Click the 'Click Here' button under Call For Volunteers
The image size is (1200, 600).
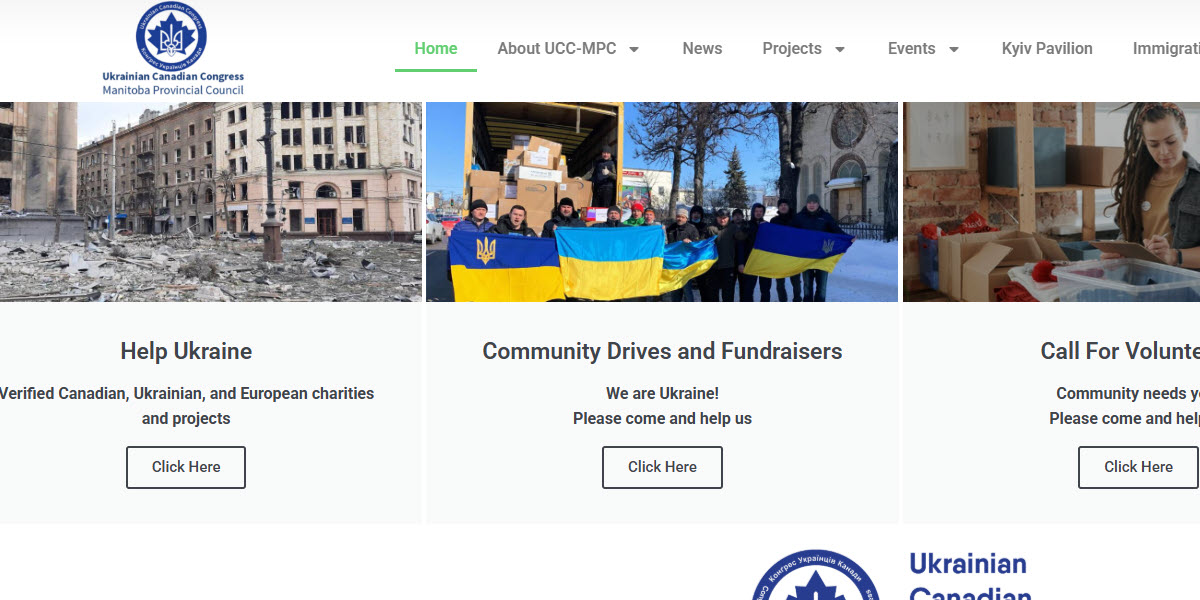pos(1137,467)
